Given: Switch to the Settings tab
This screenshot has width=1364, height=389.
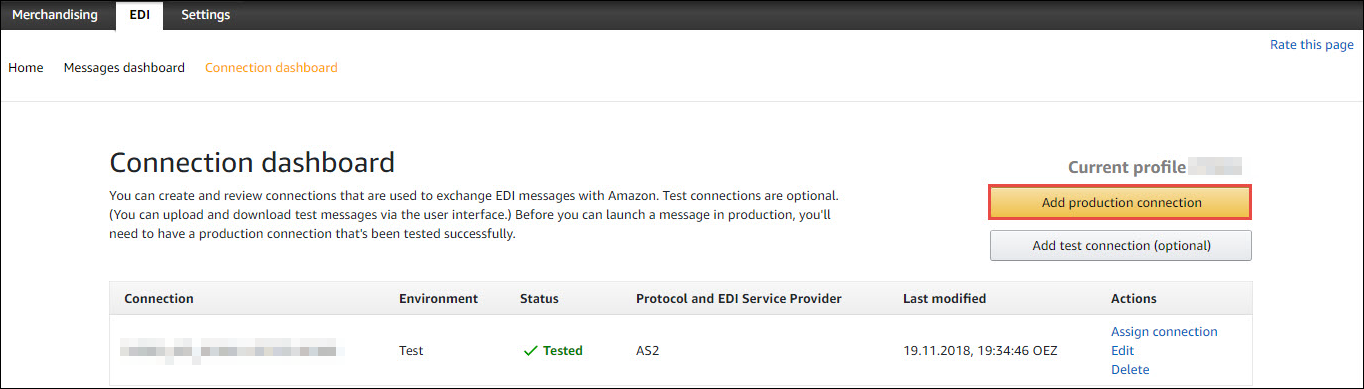Looking at the screenshot, I should pyautogui.click(x=205, y=15).
